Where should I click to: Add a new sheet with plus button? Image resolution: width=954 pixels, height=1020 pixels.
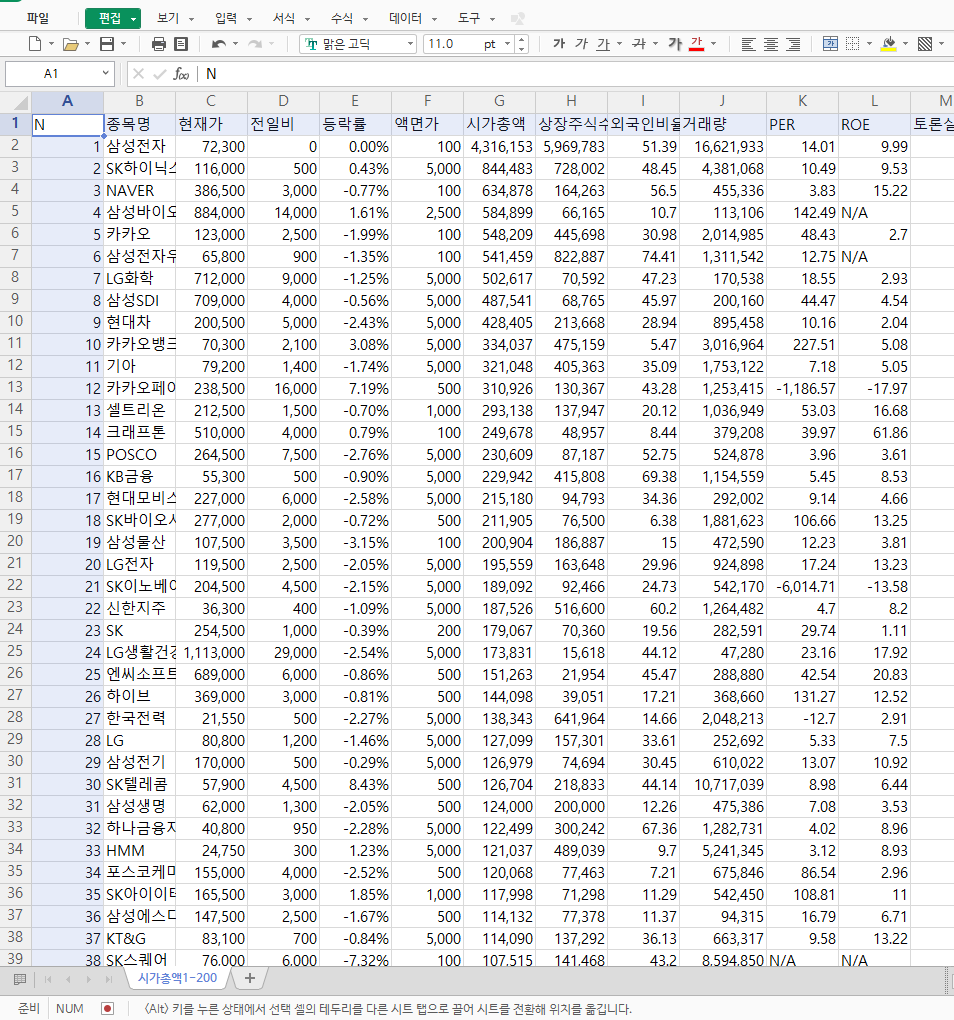coord(250,978)
